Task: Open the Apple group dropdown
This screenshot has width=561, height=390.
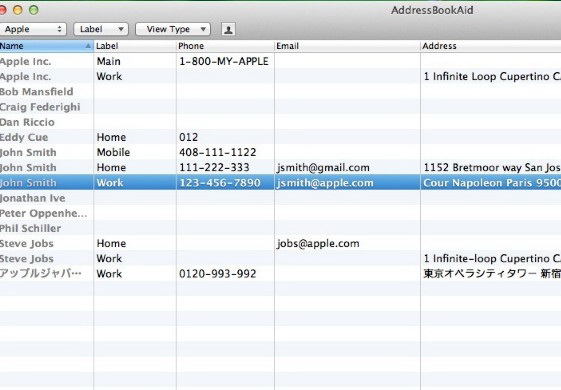Action: pyautogui.click(x=33, y=29)
